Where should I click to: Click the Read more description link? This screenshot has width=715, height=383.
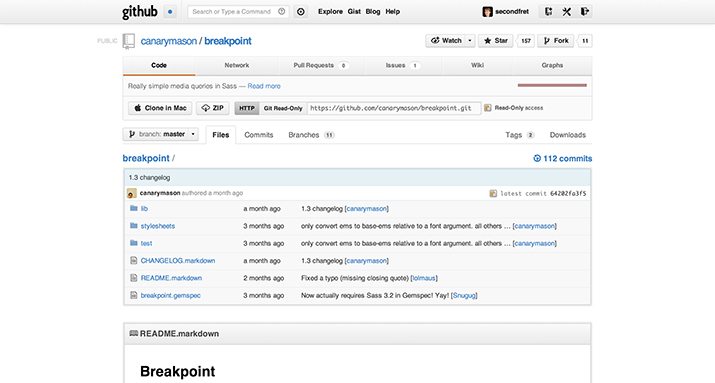coord(264,86)
